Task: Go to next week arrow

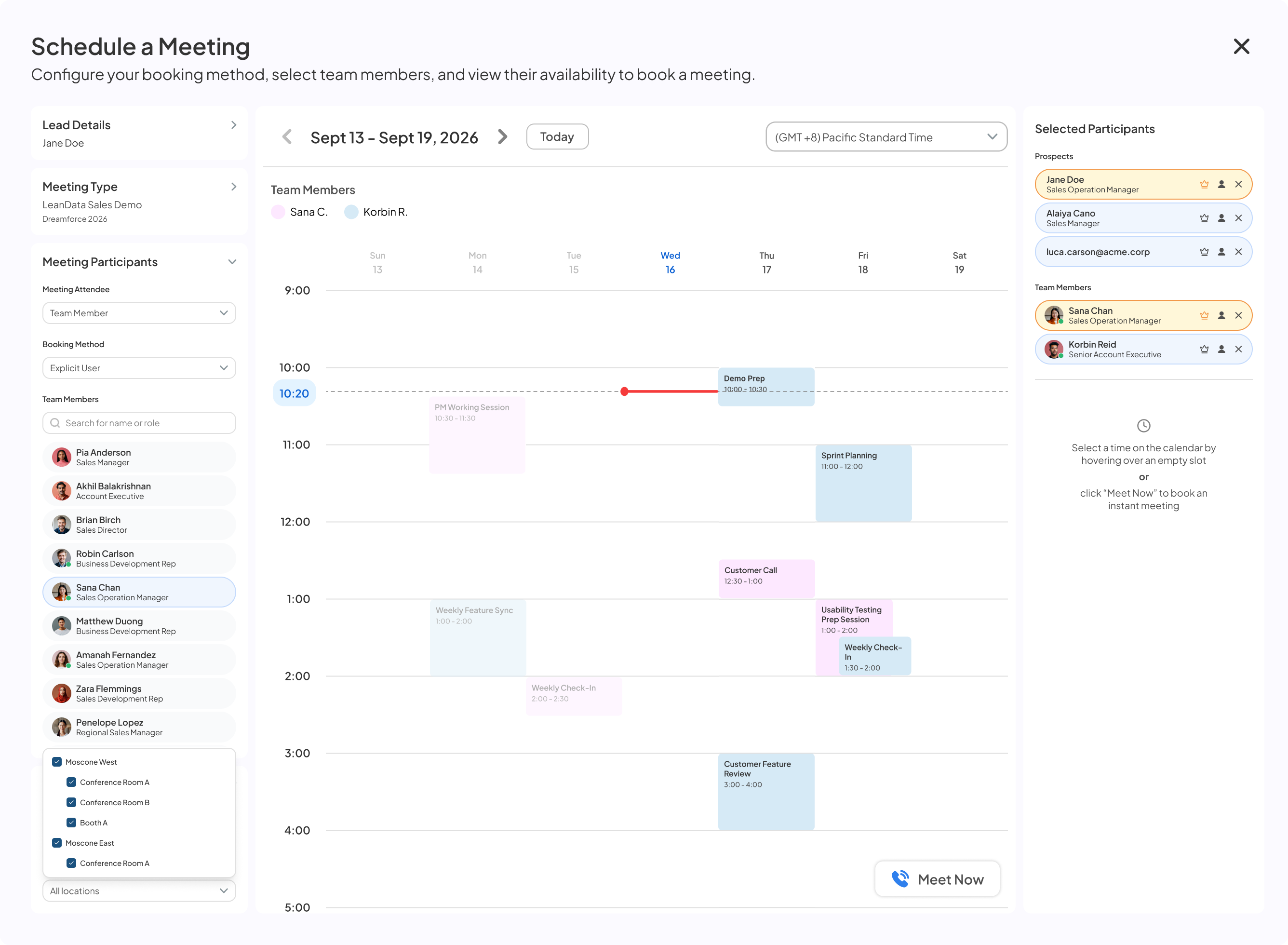Action: coord(502,137)
